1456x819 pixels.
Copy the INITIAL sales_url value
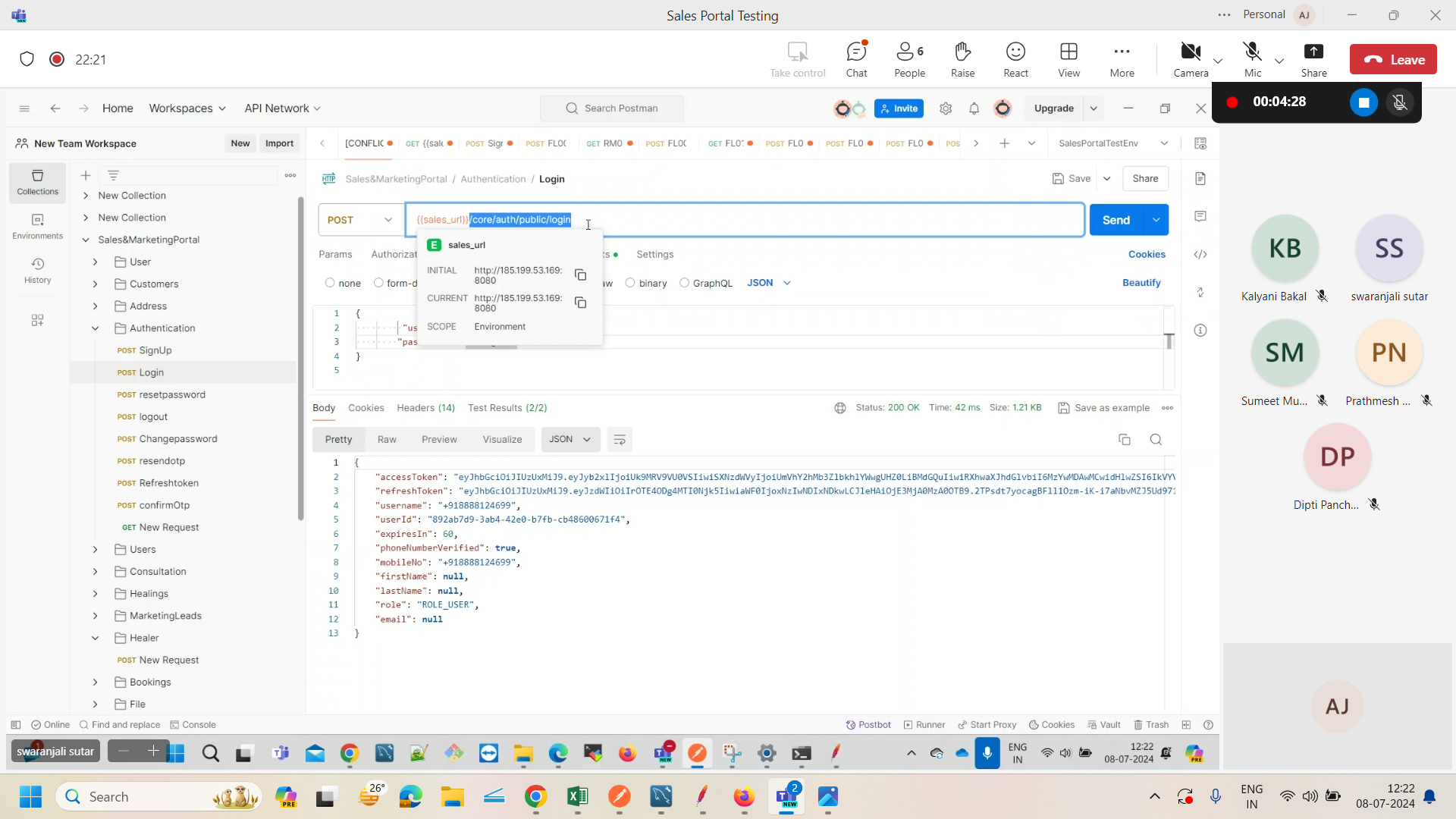click(580, 275)
